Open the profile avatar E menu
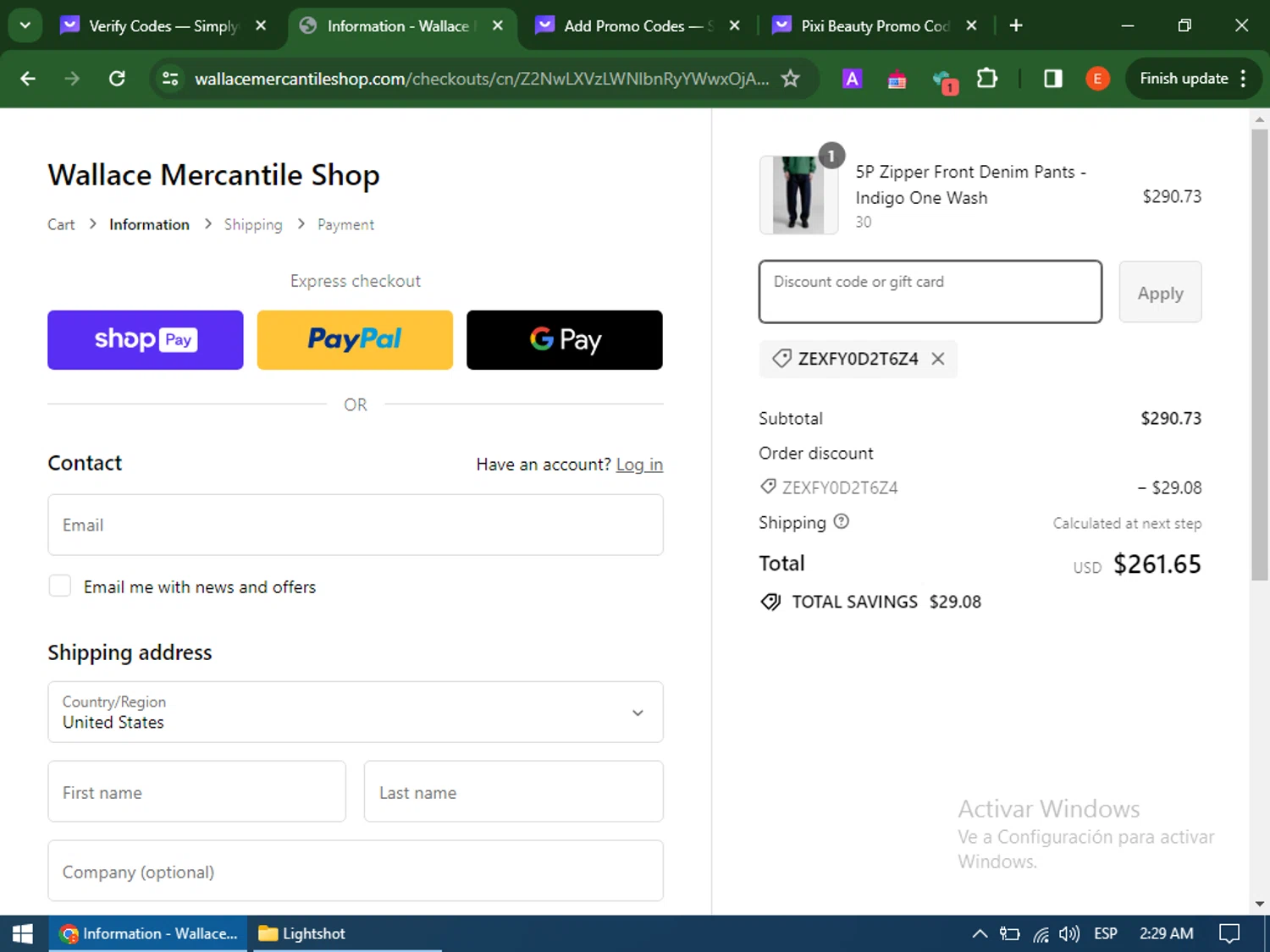 [x=1097, y=79]
